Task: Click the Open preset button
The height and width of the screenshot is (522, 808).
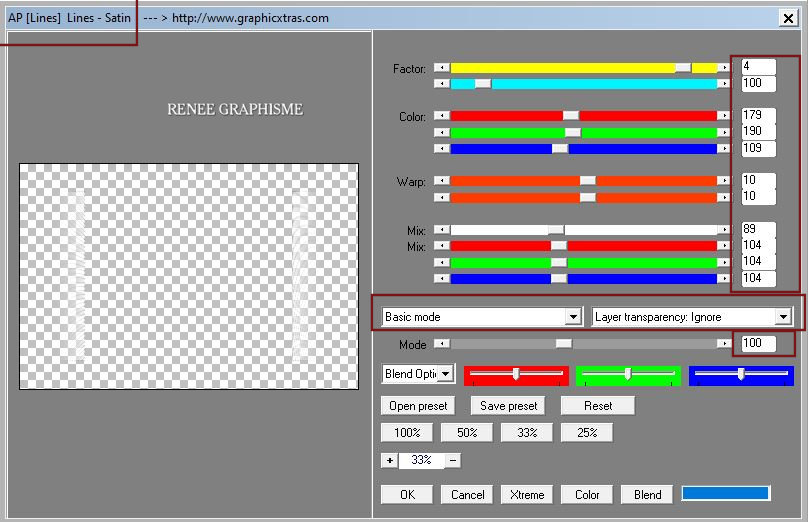Action: (418, 406)
